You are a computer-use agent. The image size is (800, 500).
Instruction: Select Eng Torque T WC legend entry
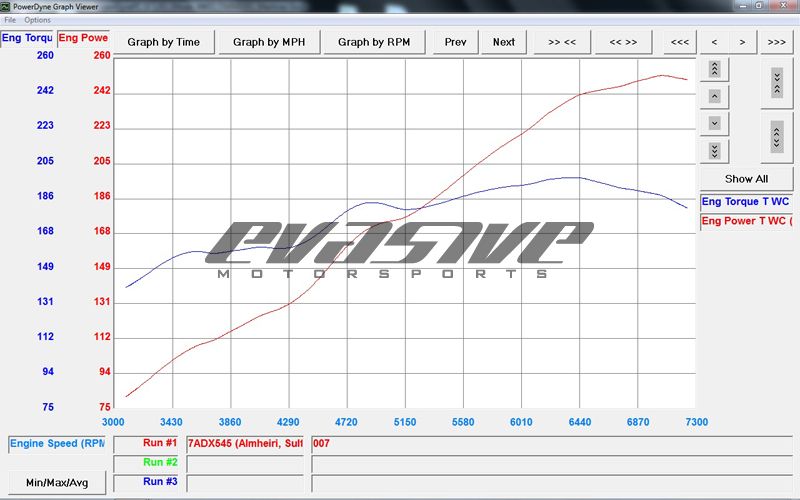(746, 202)
